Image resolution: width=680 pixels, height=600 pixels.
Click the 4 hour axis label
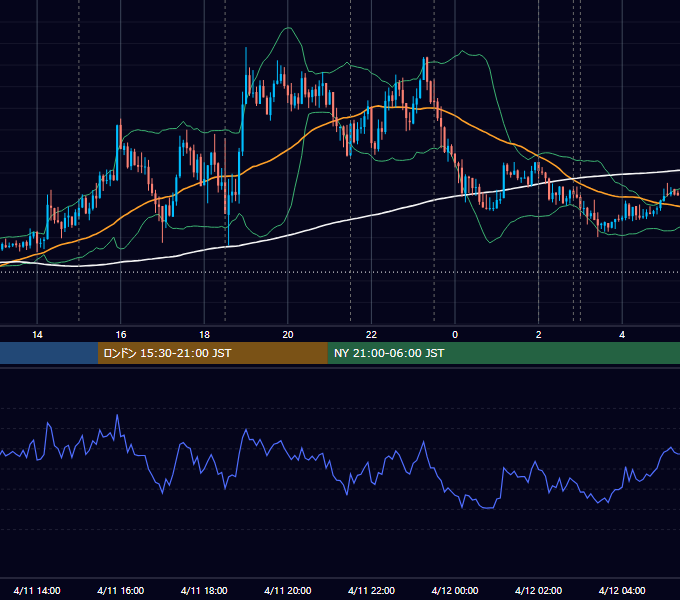coord(622,335)
